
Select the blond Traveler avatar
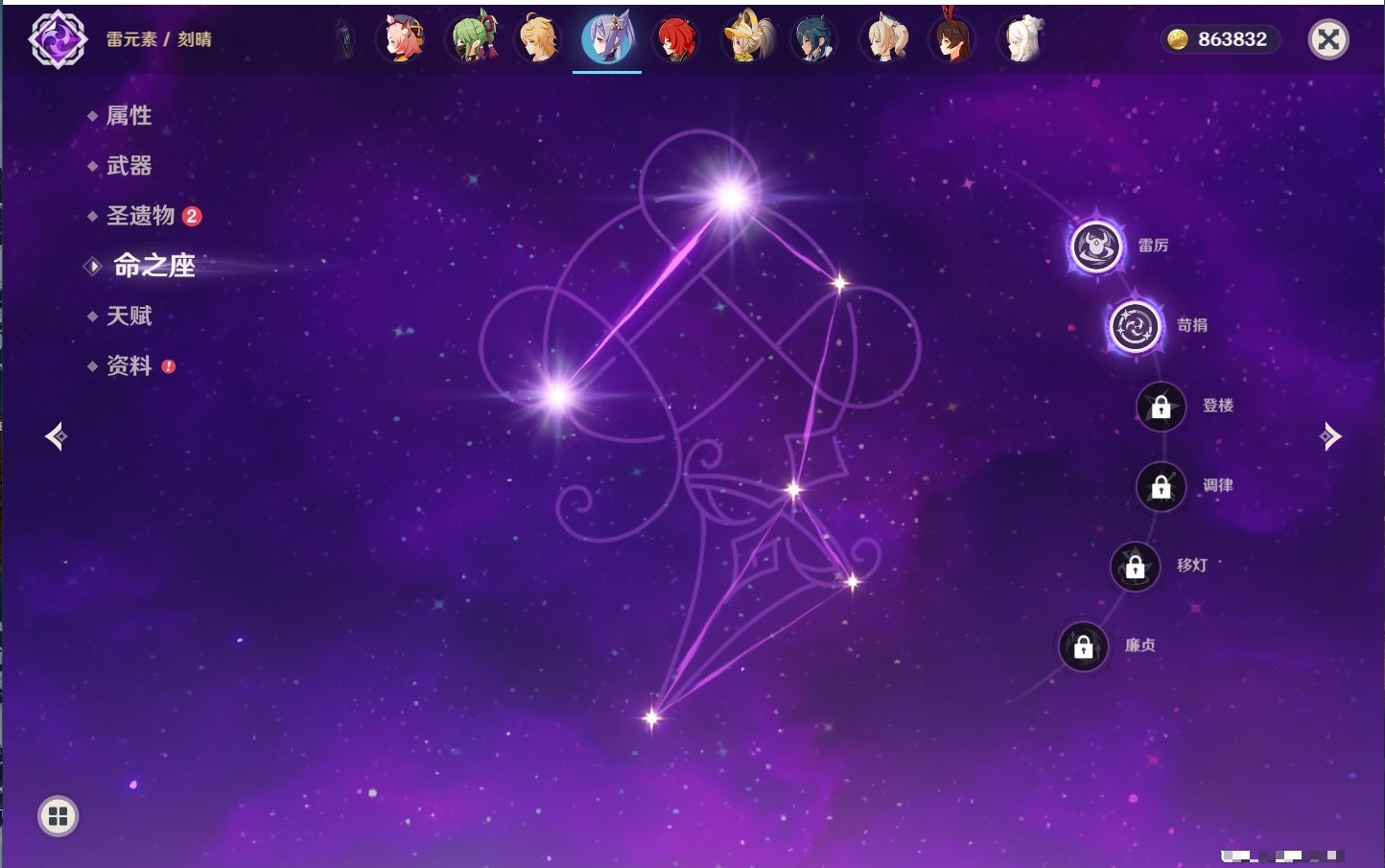pyautogui.click(x=539, y=39)
